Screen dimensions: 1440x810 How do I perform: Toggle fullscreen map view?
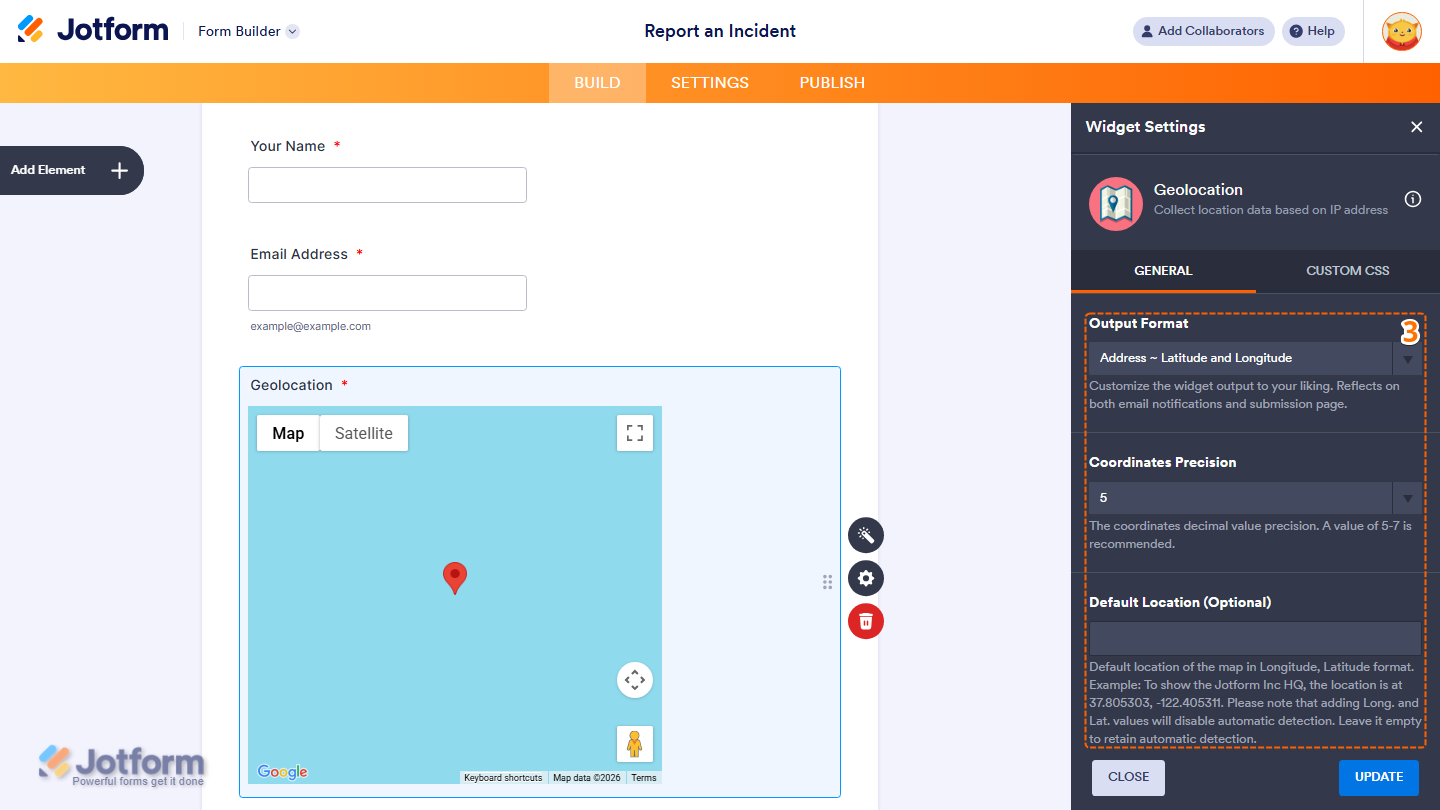coord(634,433)
